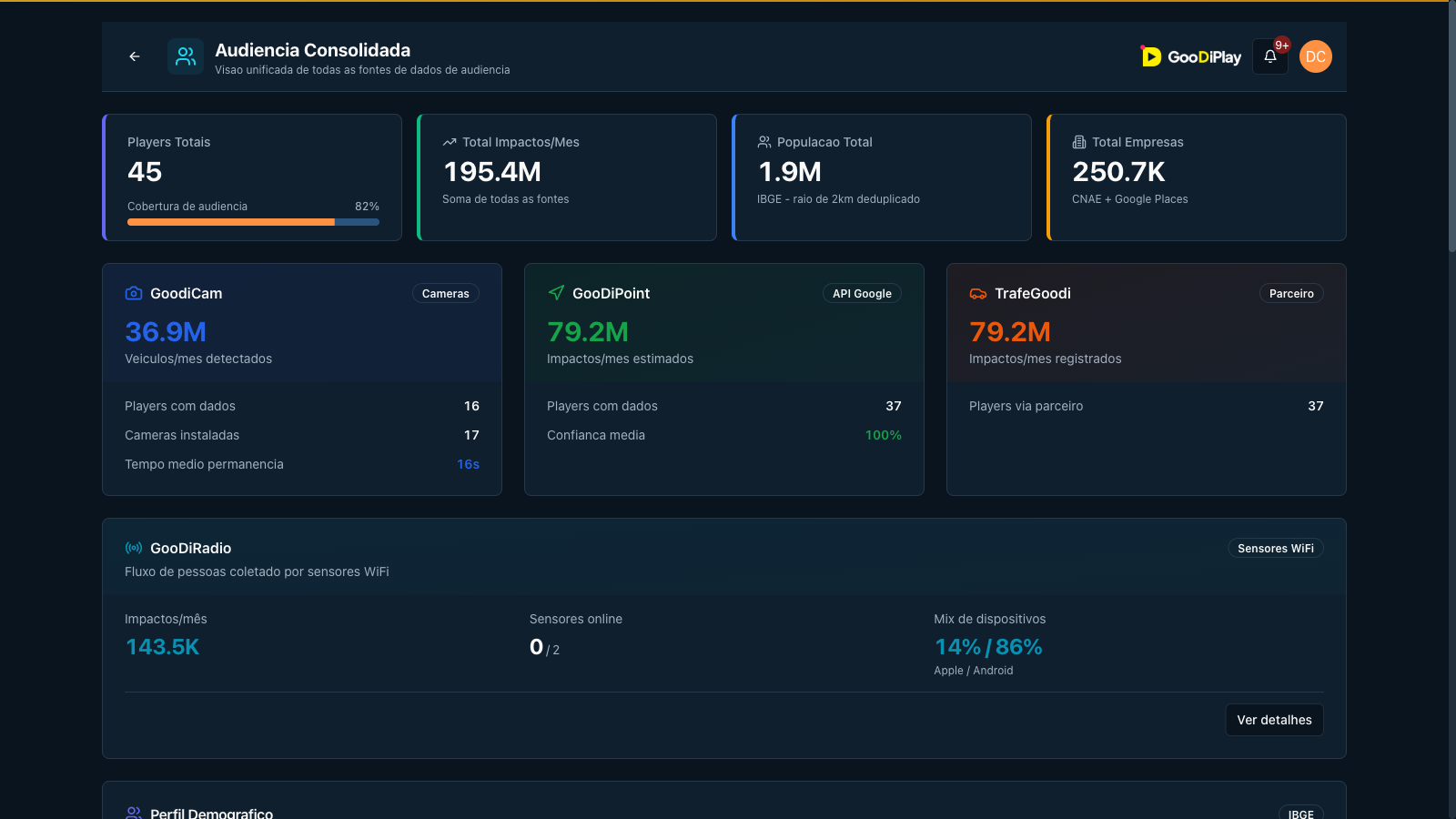The width and height of the screenshot is (1456, 819).
Task: Click the green 79.2M GooDiPoint value
Action: [588, 332]
